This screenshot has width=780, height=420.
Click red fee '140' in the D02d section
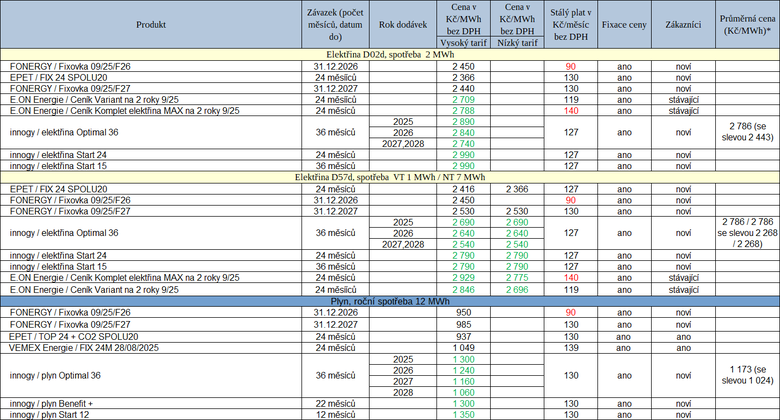(571, 110)
